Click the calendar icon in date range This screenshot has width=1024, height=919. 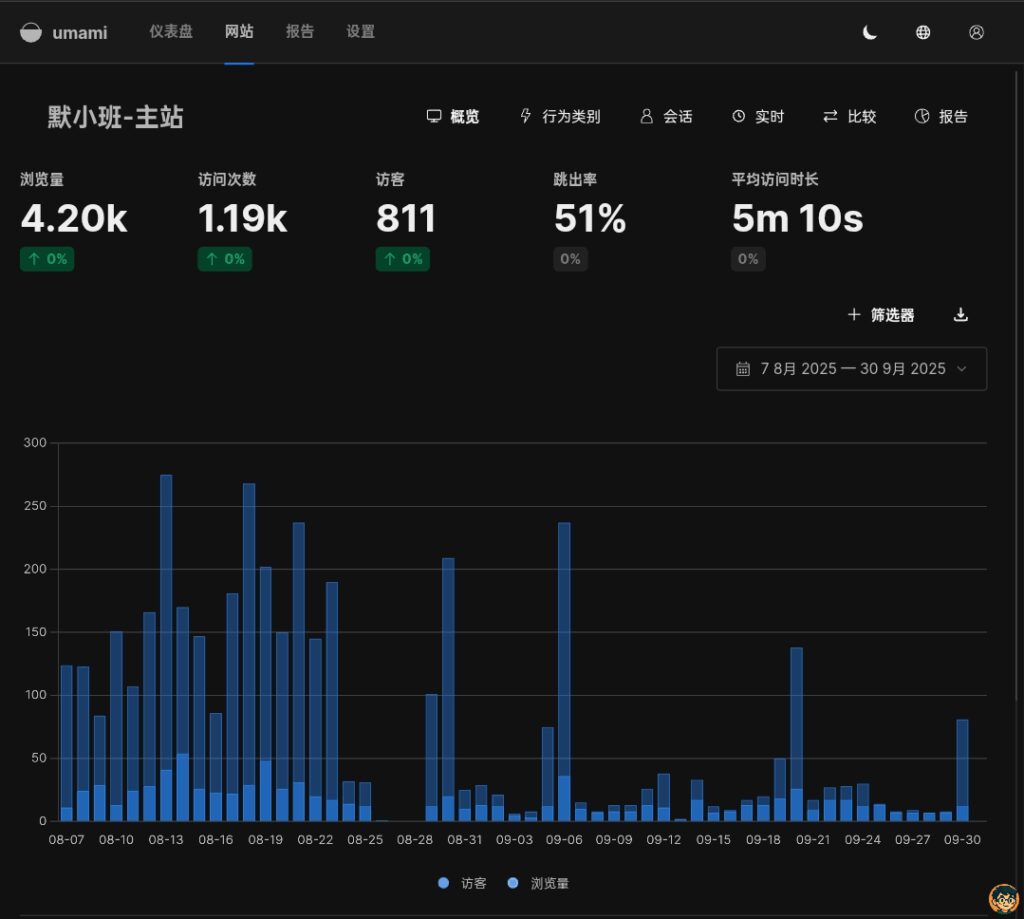(743, 369)
